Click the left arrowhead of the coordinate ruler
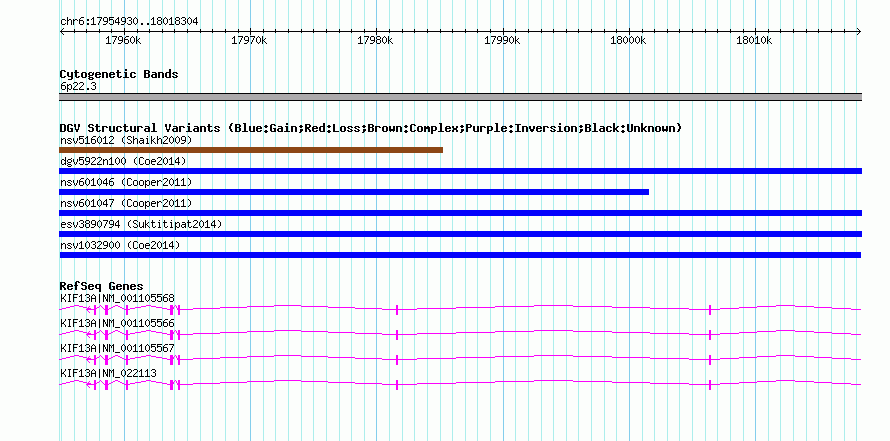 tap(62, 31)
